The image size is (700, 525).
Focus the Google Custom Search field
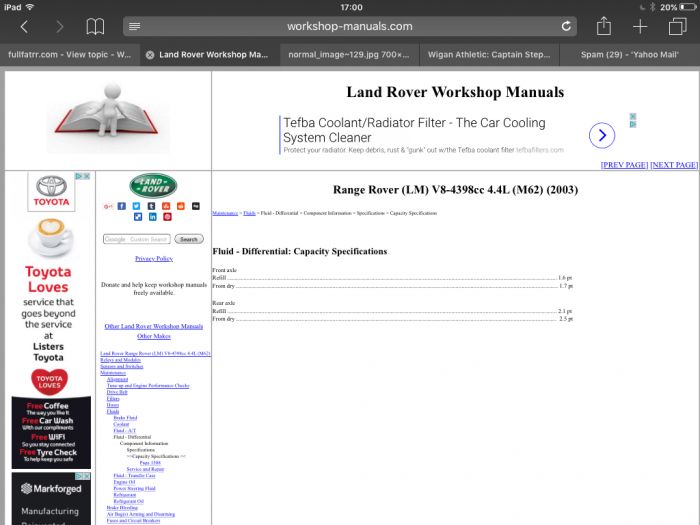pyautogui.click(x=137, y=239)
